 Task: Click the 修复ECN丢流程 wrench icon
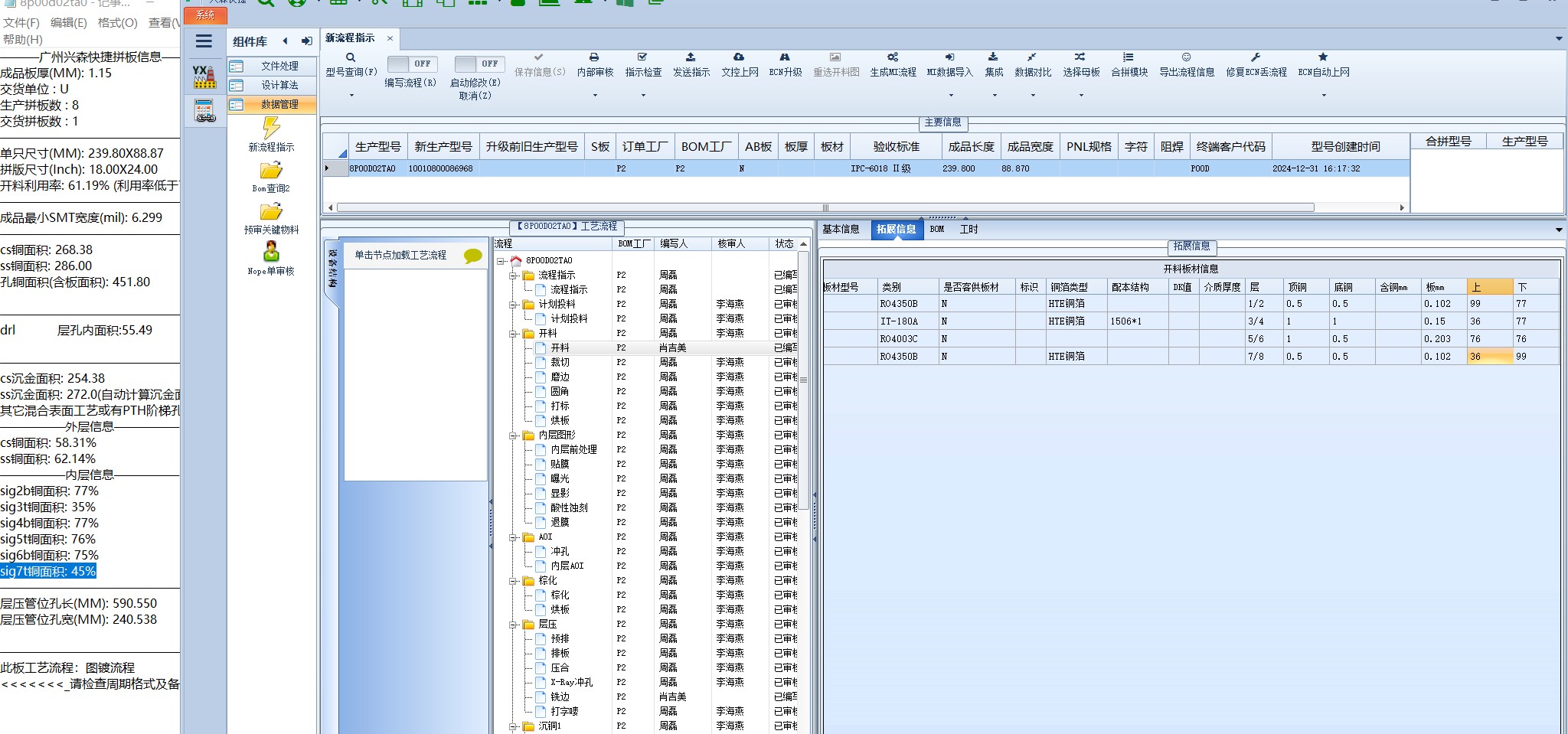1256,57
